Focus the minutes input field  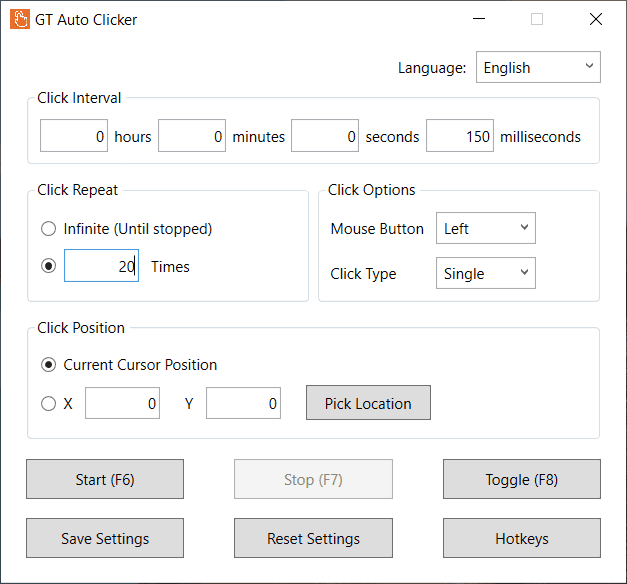pyautogui.click(x=192, y=136)
